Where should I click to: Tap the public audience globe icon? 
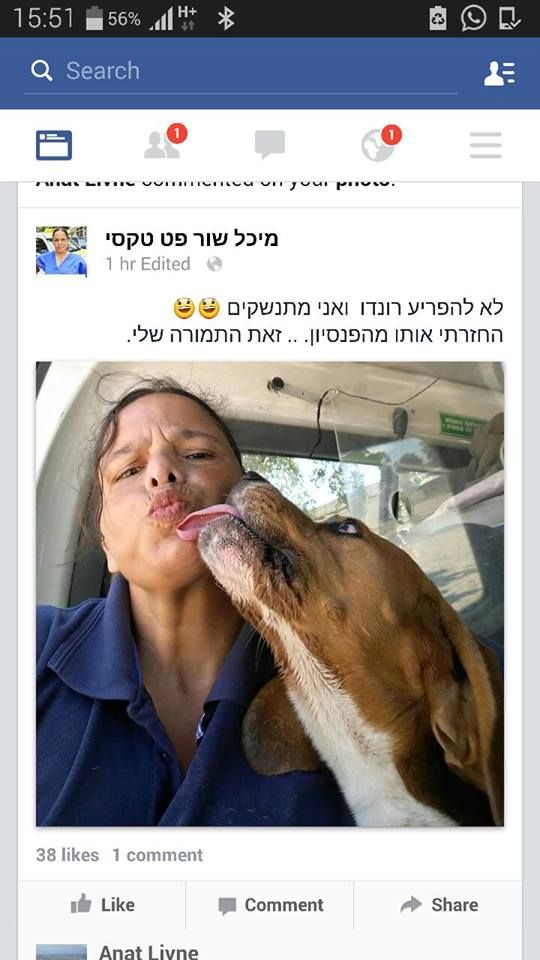(x=214, y=264)
